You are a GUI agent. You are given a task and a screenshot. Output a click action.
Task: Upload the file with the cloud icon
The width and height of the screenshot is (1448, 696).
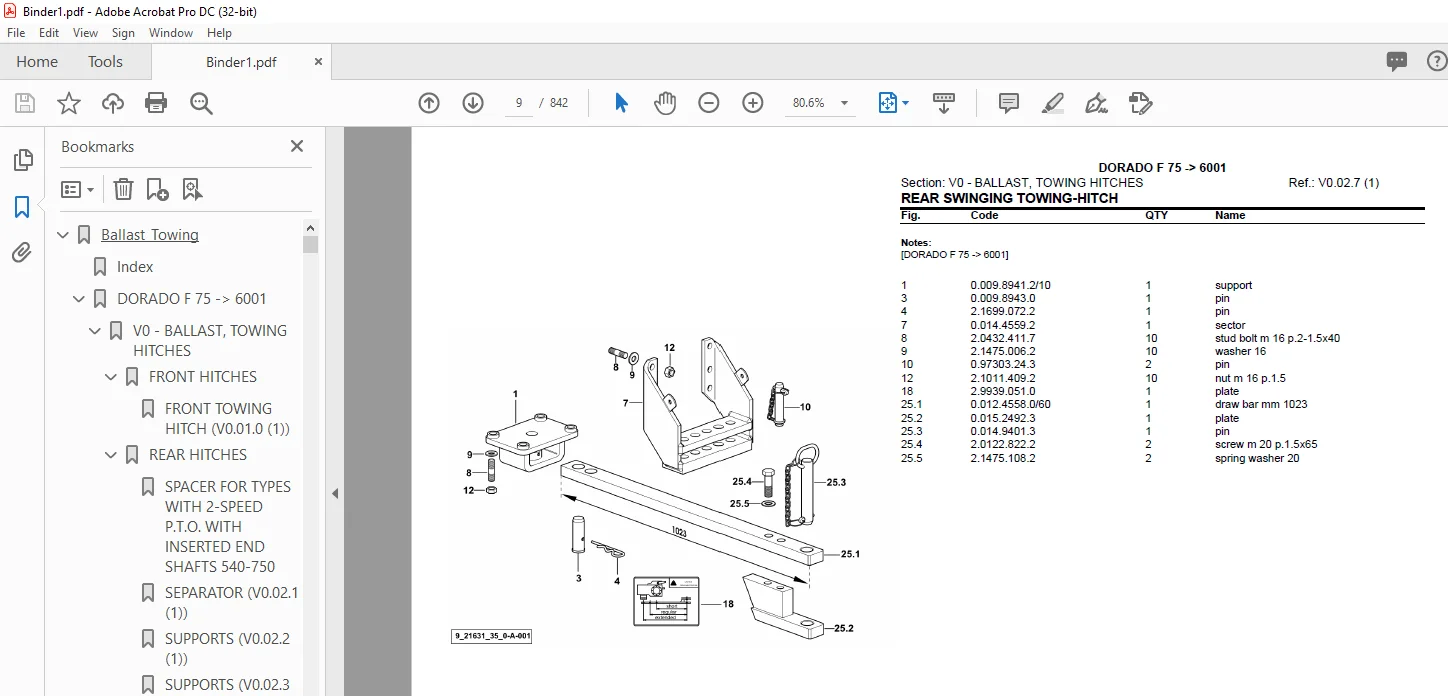pyautogui.click(x=113, y=103)
